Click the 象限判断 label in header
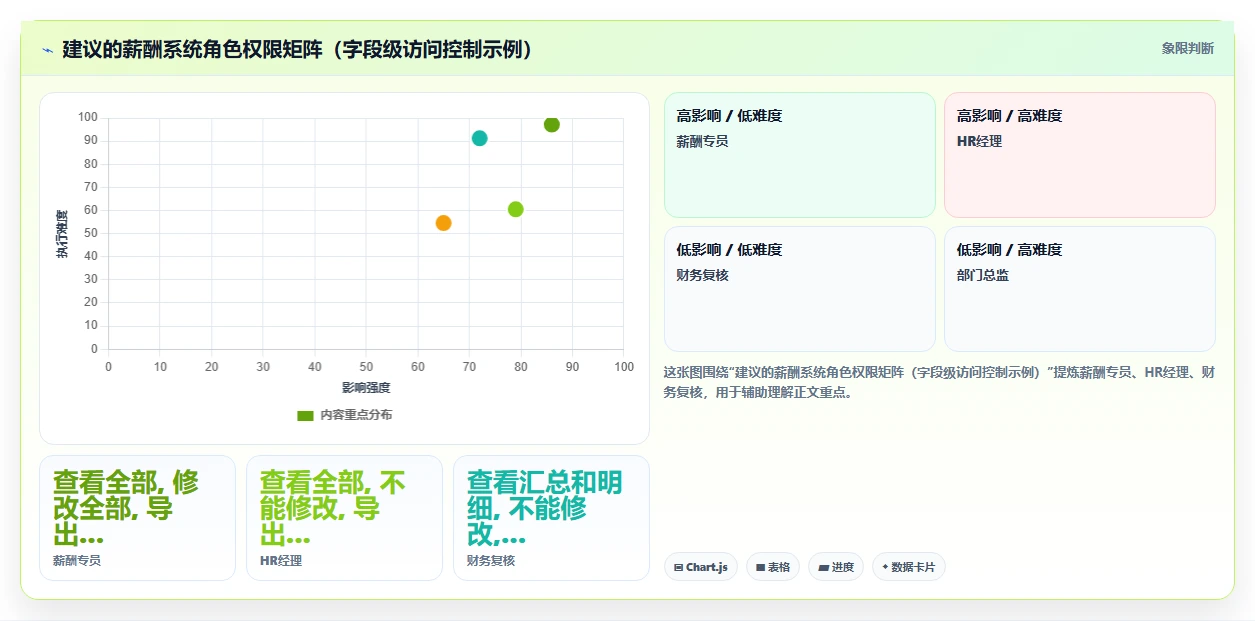This screenshot has height=621, width=1255. [x=1188, y=48]
